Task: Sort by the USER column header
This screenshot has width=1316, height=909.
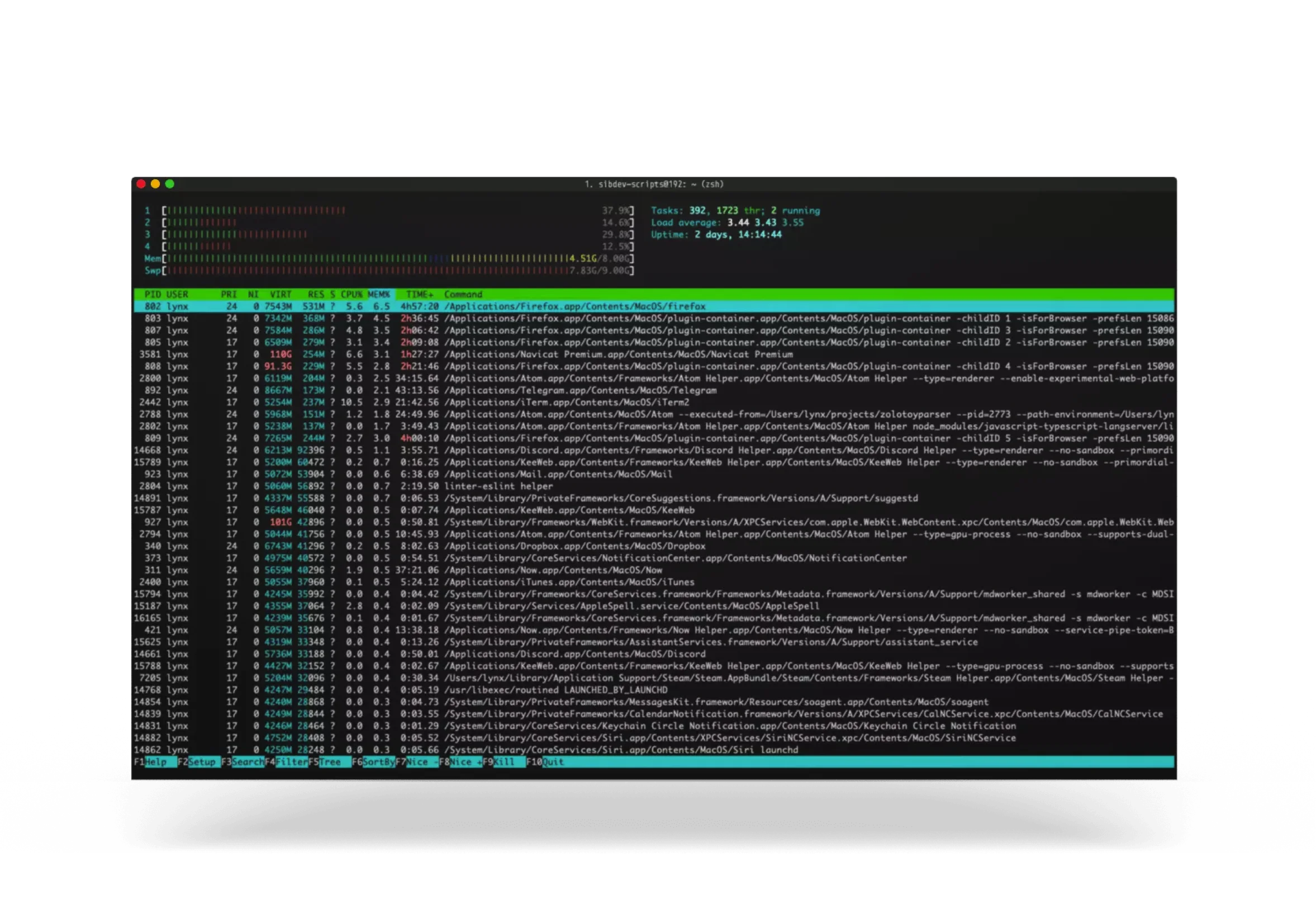Action: pos(177,295)
